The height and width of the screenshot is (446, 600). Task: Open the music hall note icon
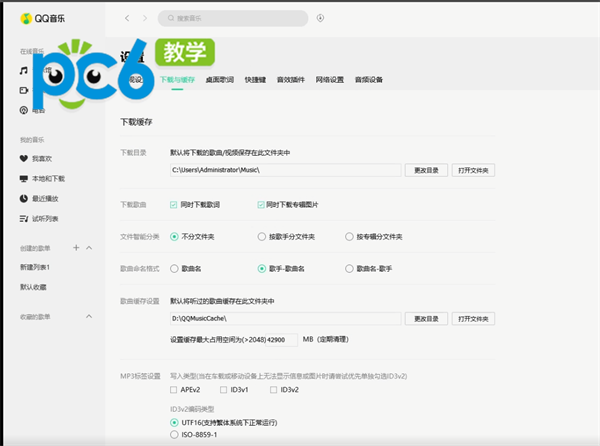coord(24,70)
